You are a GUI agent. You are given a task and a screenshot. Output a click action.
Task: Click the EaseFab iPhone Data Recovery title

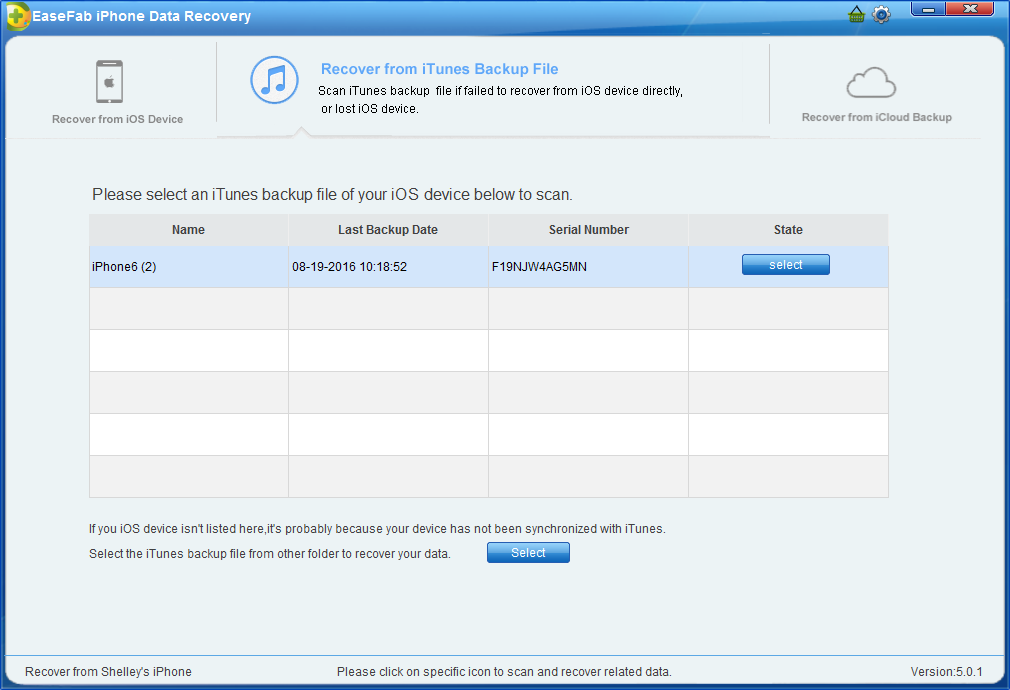(142, 16)
